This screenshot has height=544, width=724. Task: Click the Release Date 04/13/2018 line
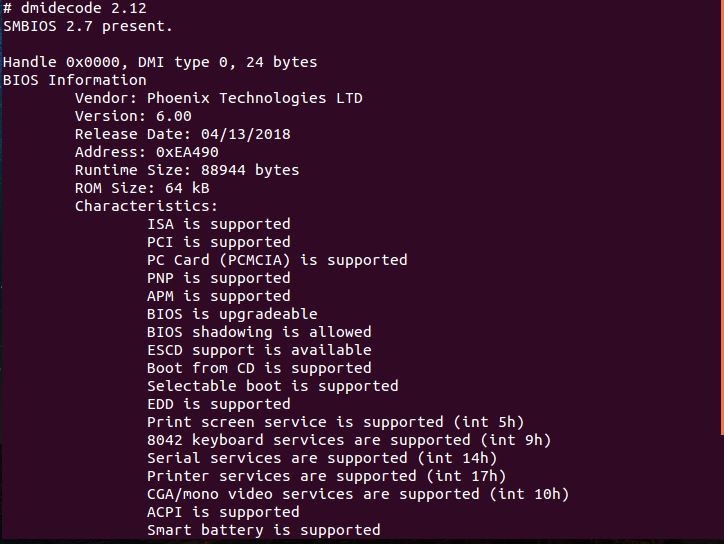pyautogui.click(x=183, y=134)
